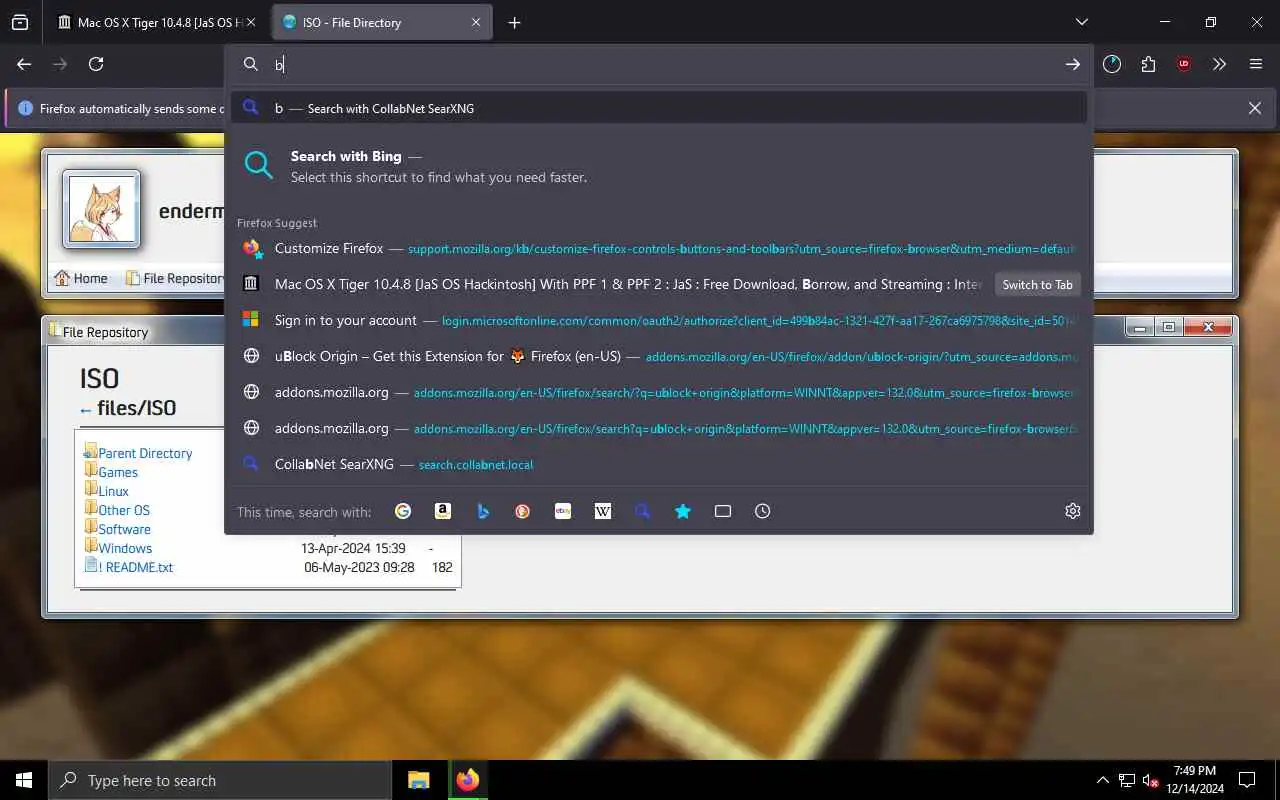The width and height of the screenshot is (1280, 800).
Task: Open the download progress indicator
Action: (1112, 64)
